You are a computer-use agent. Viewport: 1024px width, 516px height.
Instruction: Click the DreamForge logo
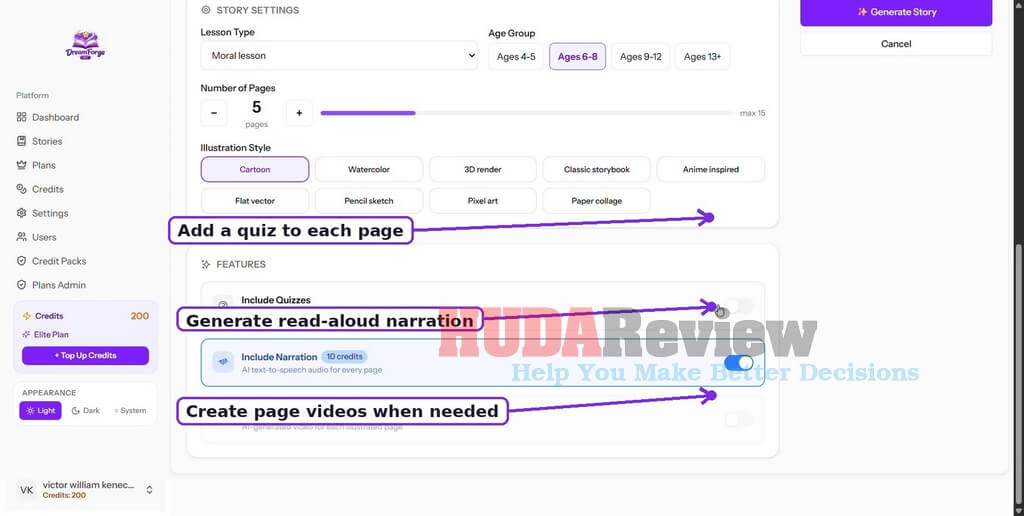click(86, 45)
